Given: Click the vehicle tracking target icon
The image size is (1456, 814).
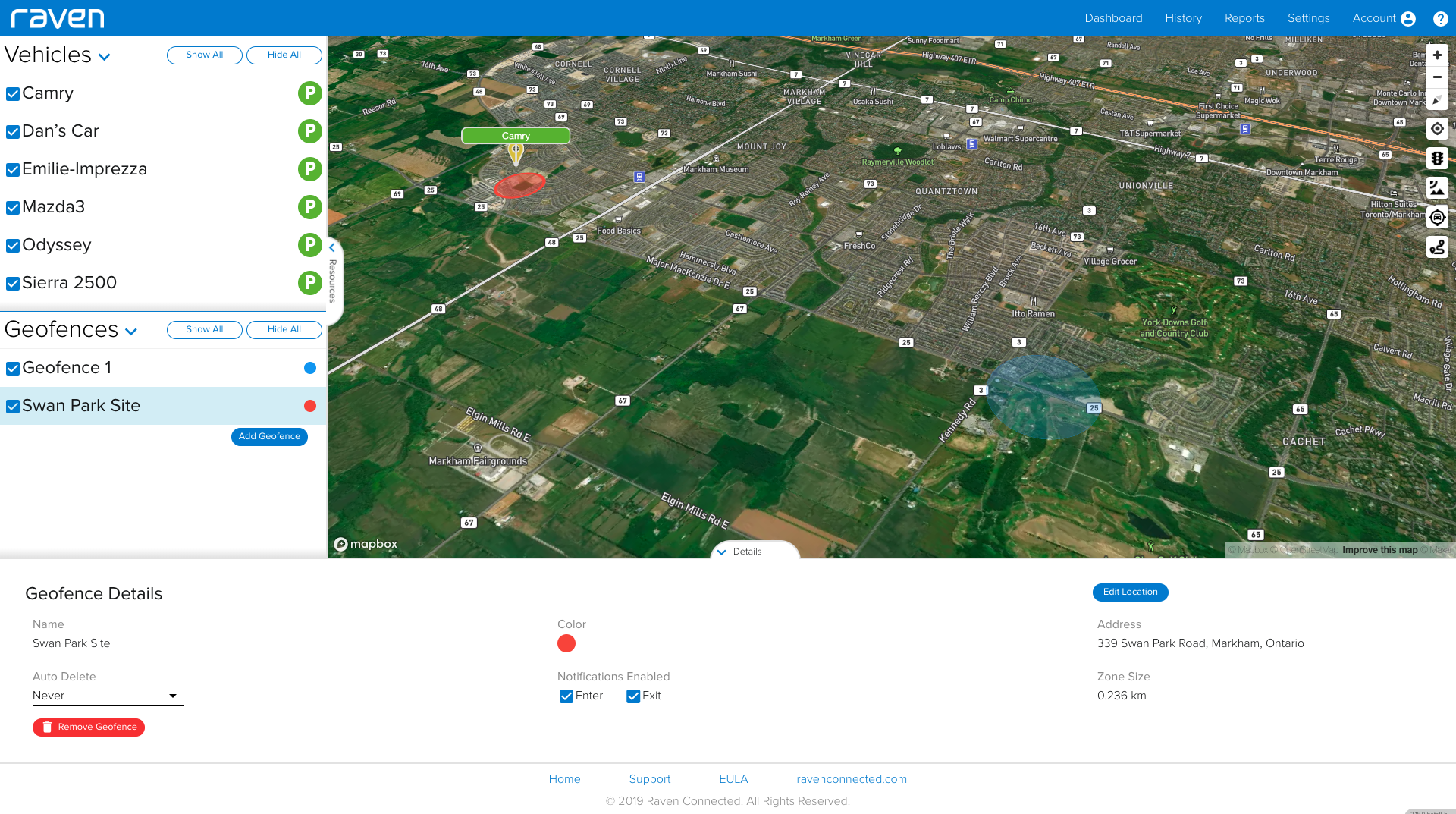Looking at the screenshot, I should coord(1437,218).
